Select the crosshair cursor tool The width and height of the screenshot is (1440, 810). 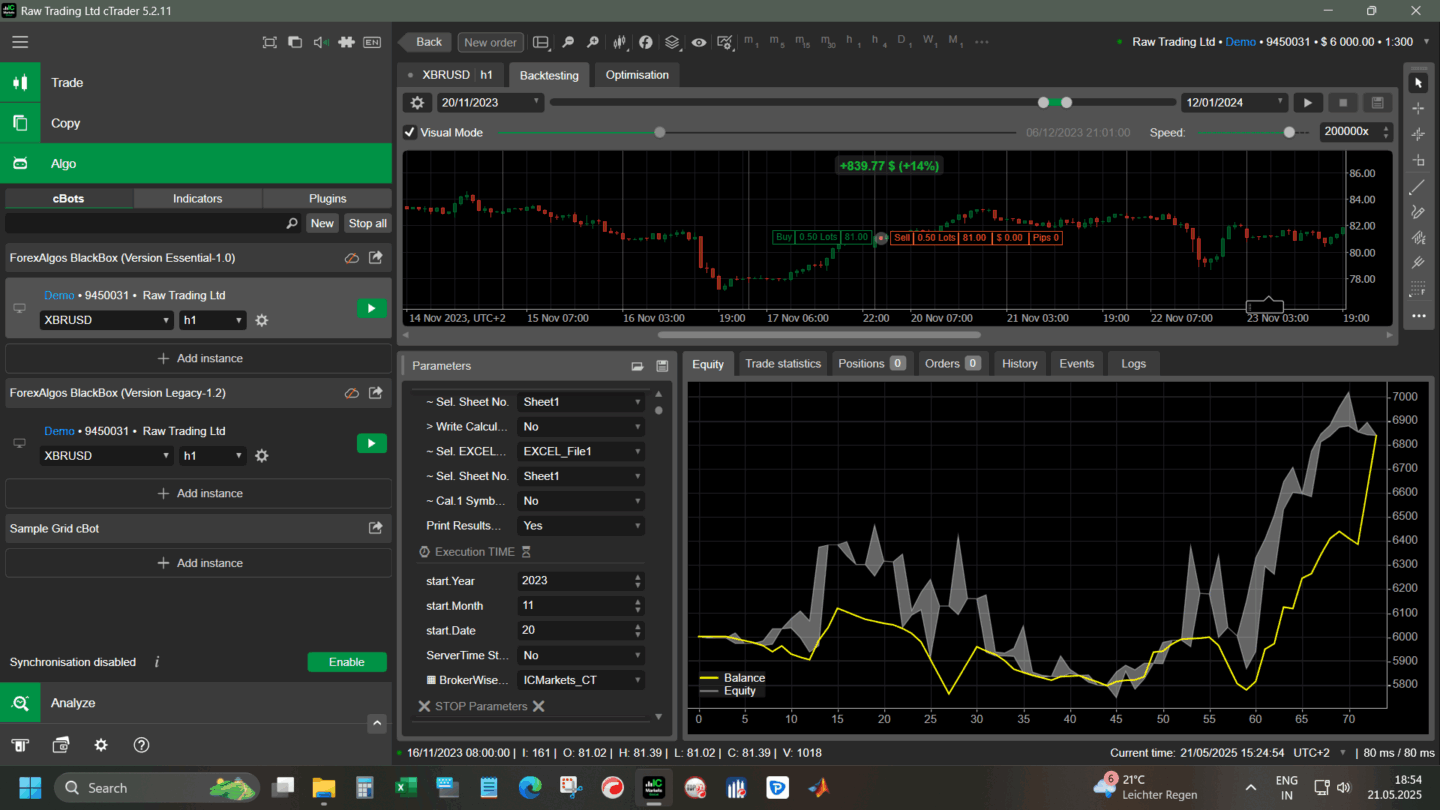[x=1417, y=108]
